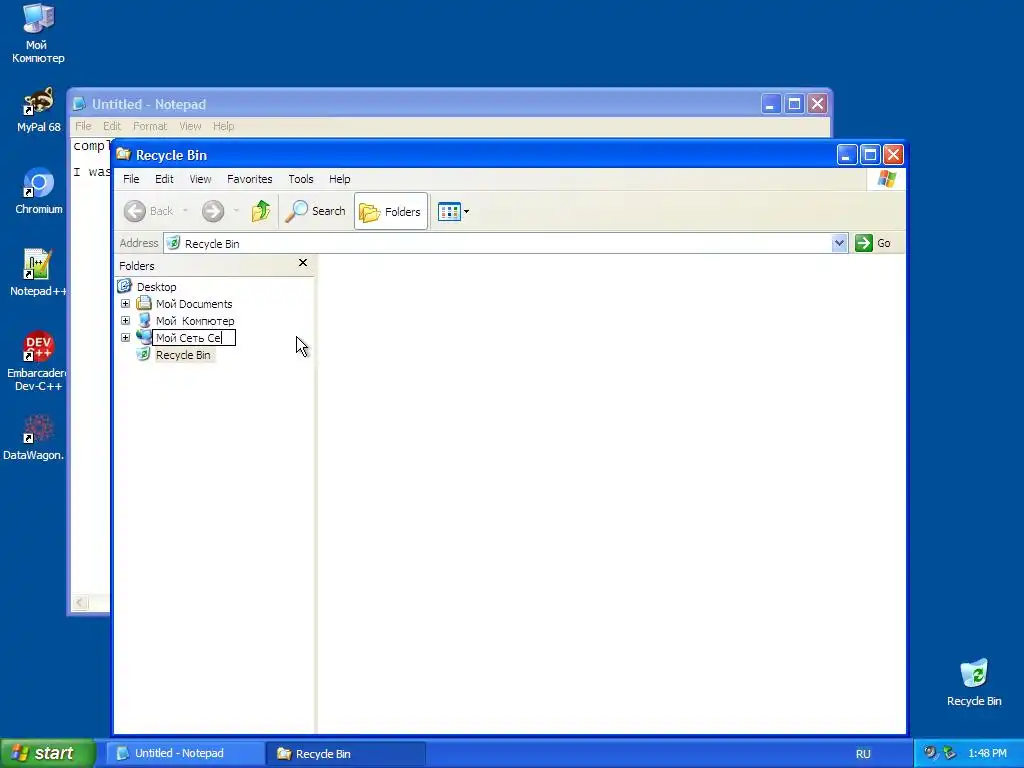Click the Go button
This screenshot has width=1024, height=768.
(873, 243)
